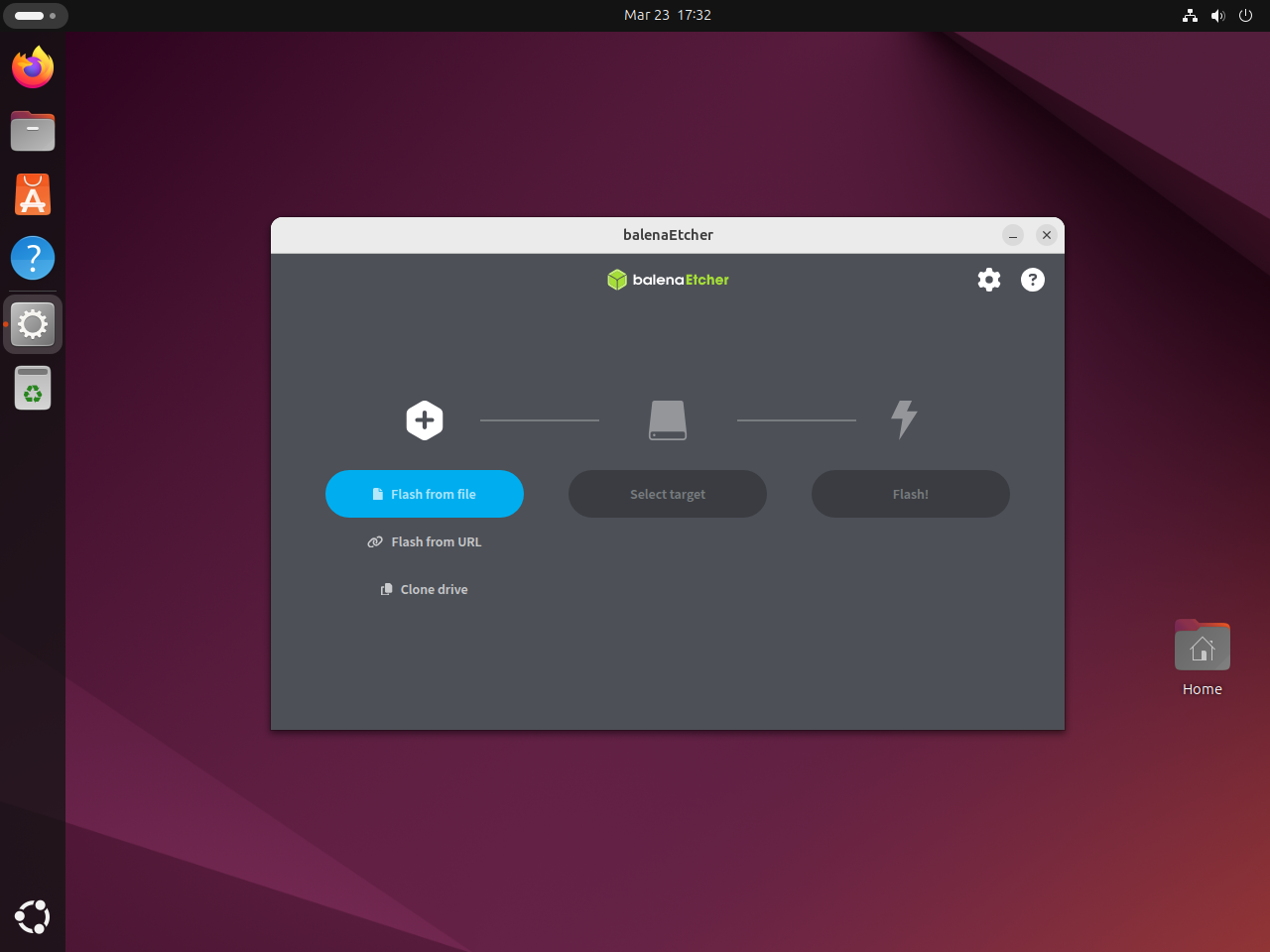
Task: Open the power menu icon
Action: [1245, 15]
